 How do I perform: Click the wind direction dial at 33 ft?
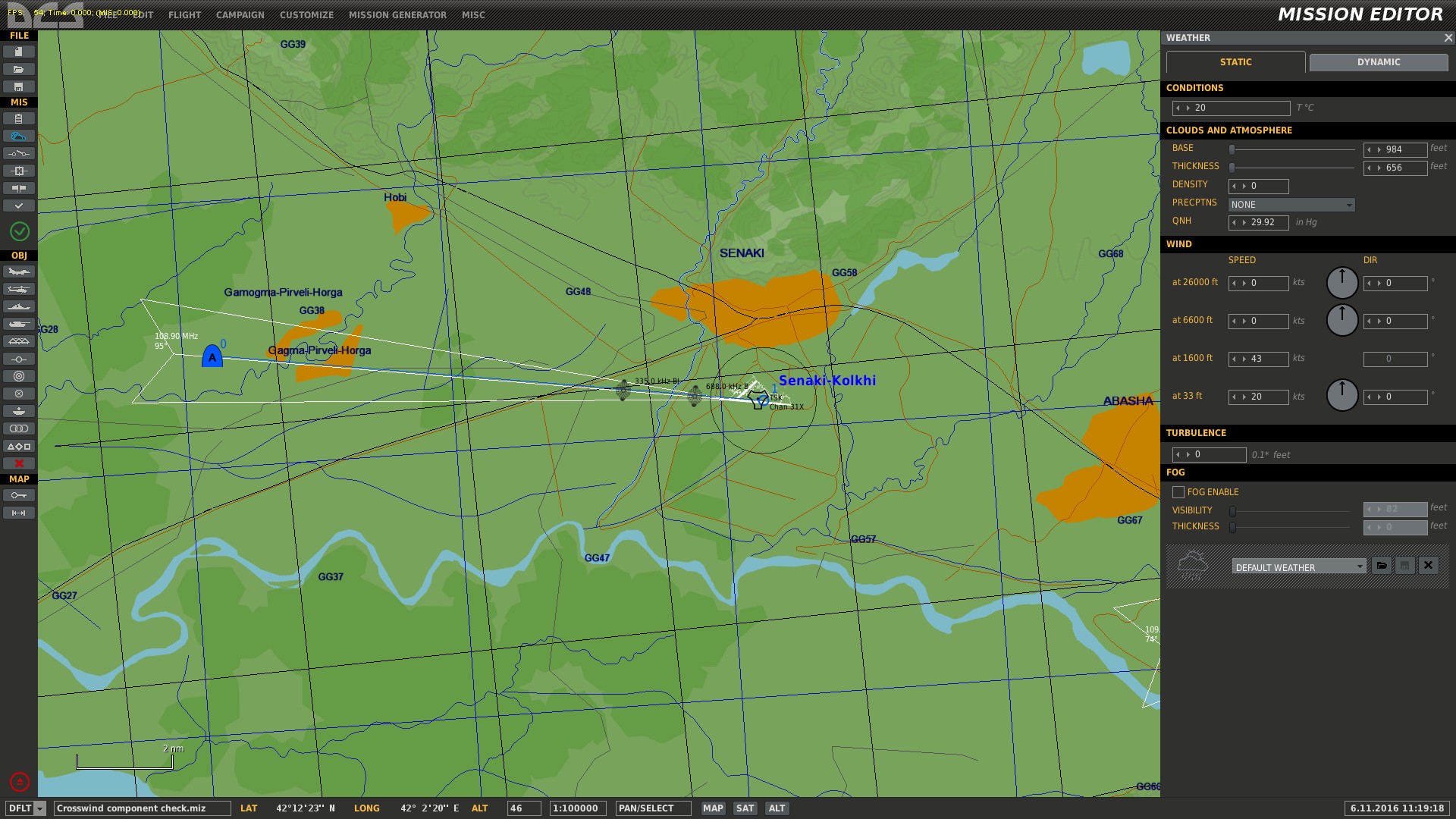(x=1342, y=396)
